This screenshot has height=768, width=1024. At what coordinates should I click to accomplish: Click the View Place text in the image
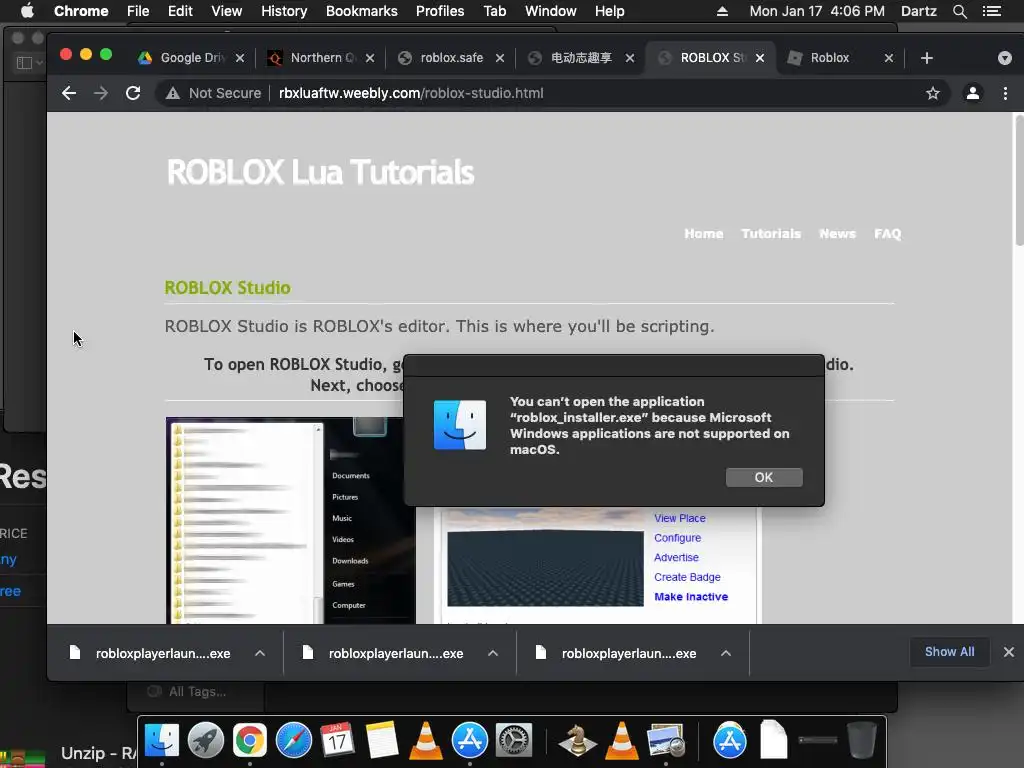(679, 518)
